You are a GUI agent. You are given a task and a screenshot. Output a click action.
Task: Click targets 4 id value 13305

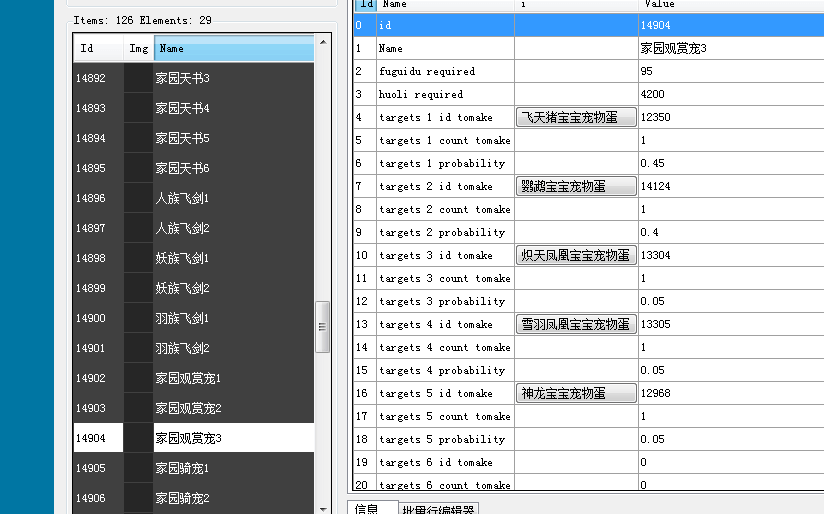731,324
